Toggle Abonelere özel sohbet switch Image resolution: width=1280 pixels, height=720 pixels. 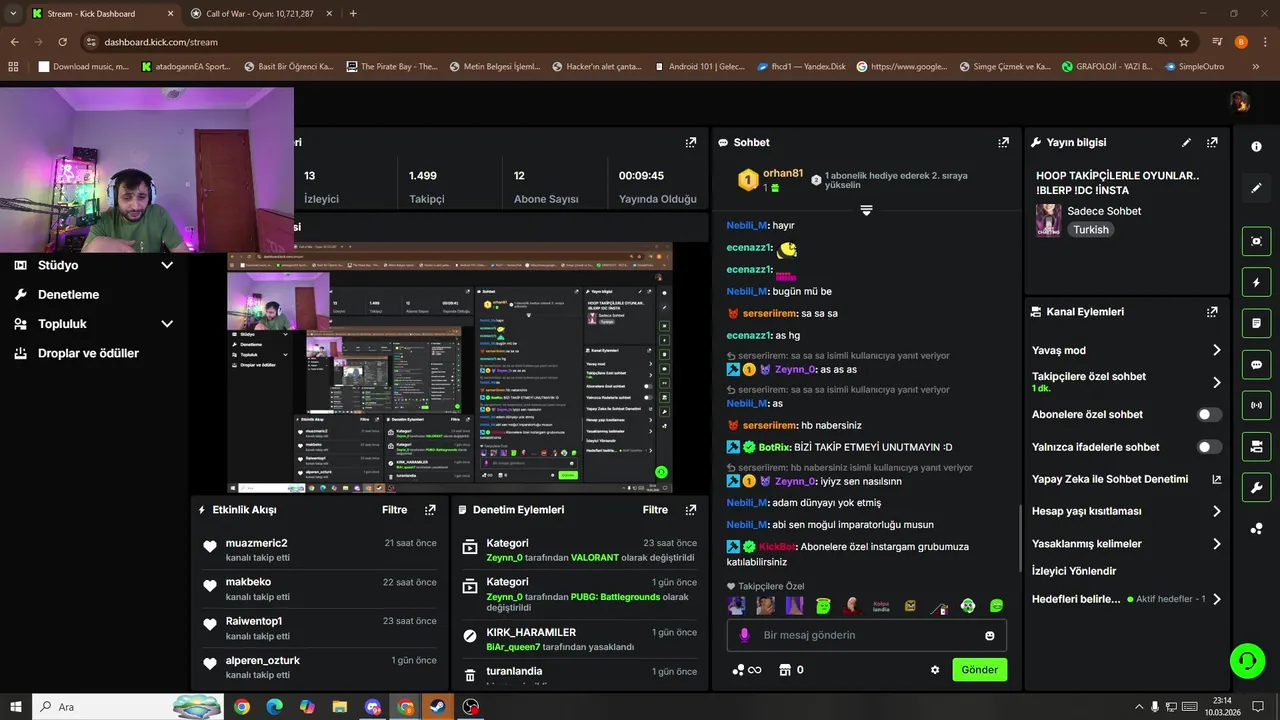pyautogui.click(x=1209, y=414)
